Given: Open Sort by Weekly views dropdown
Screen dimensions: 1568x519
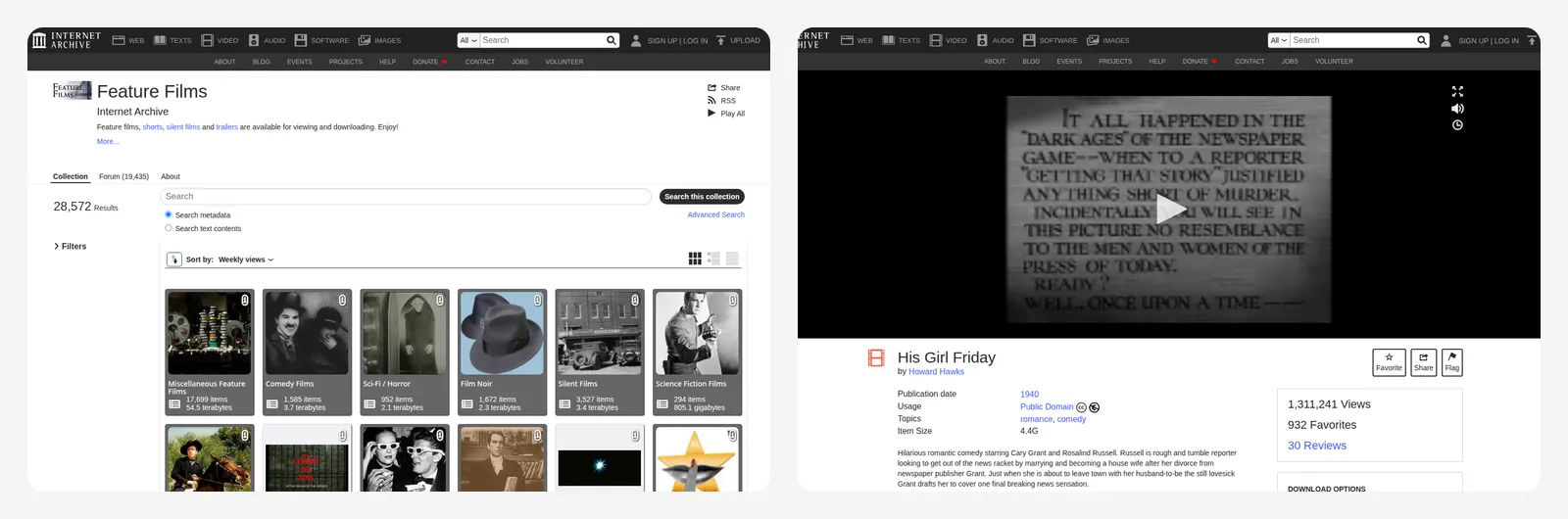Looking at the screenshot, I should point(246,259).
